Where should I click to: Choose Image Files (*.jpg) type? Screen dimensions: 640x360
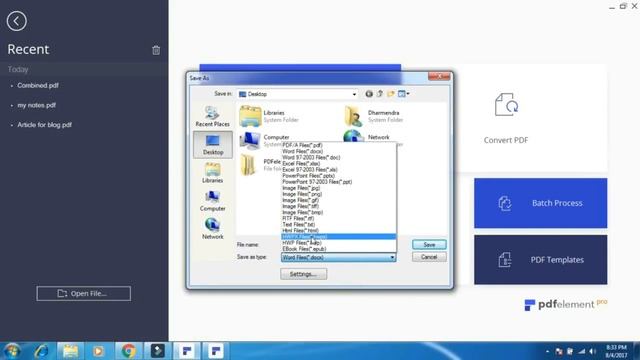pos(339,188)
